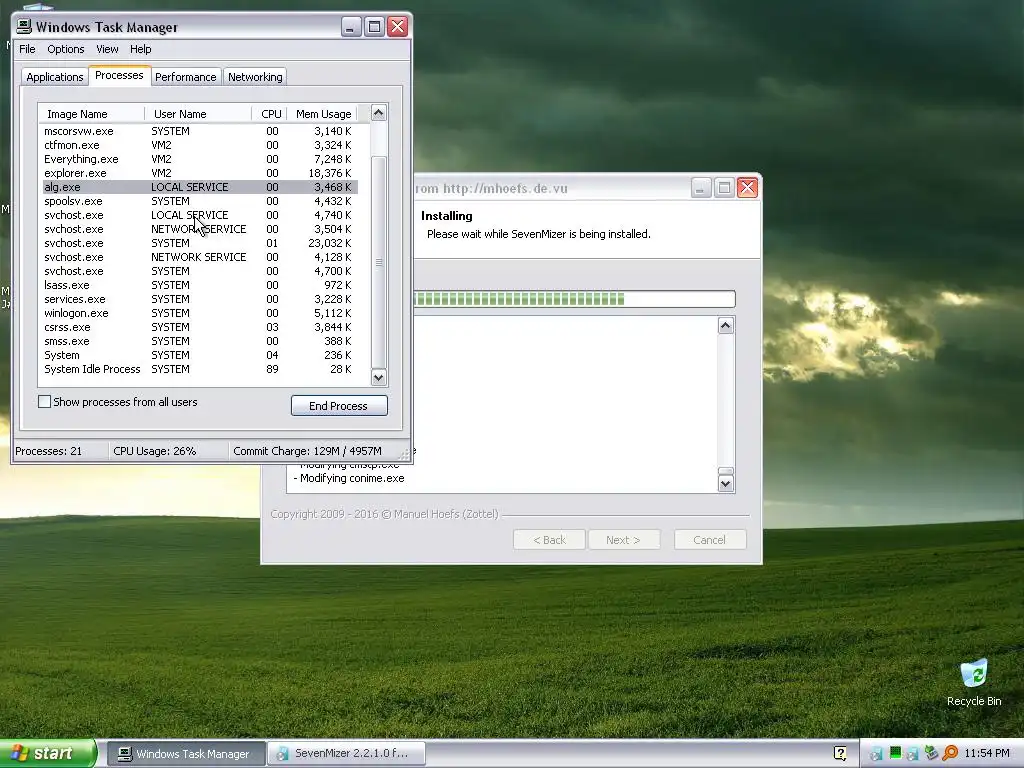Viewport: 1024px width, 768px height.
Task: Sort processes by CPU column header
Action: [x=270, y=114]
